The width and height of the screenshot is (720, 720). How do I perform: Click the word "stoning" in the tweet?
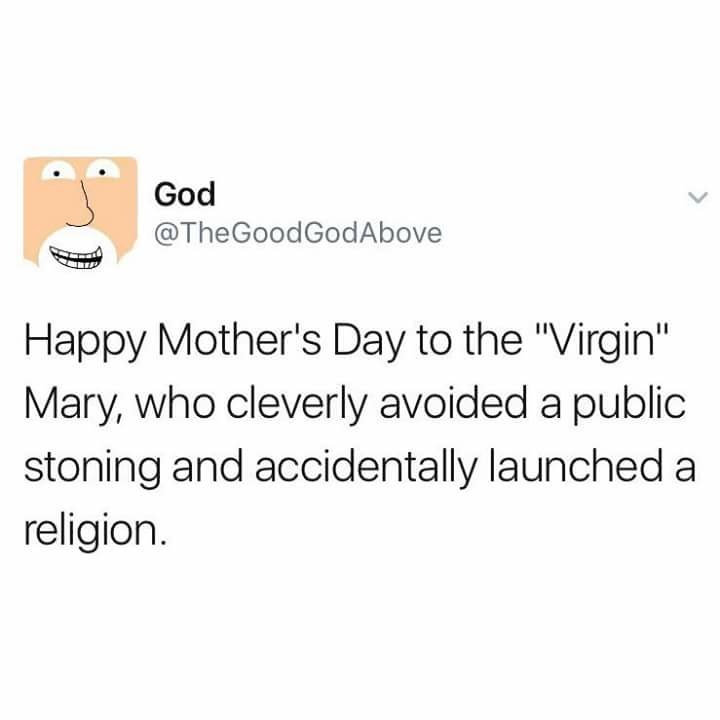point(92,468)
